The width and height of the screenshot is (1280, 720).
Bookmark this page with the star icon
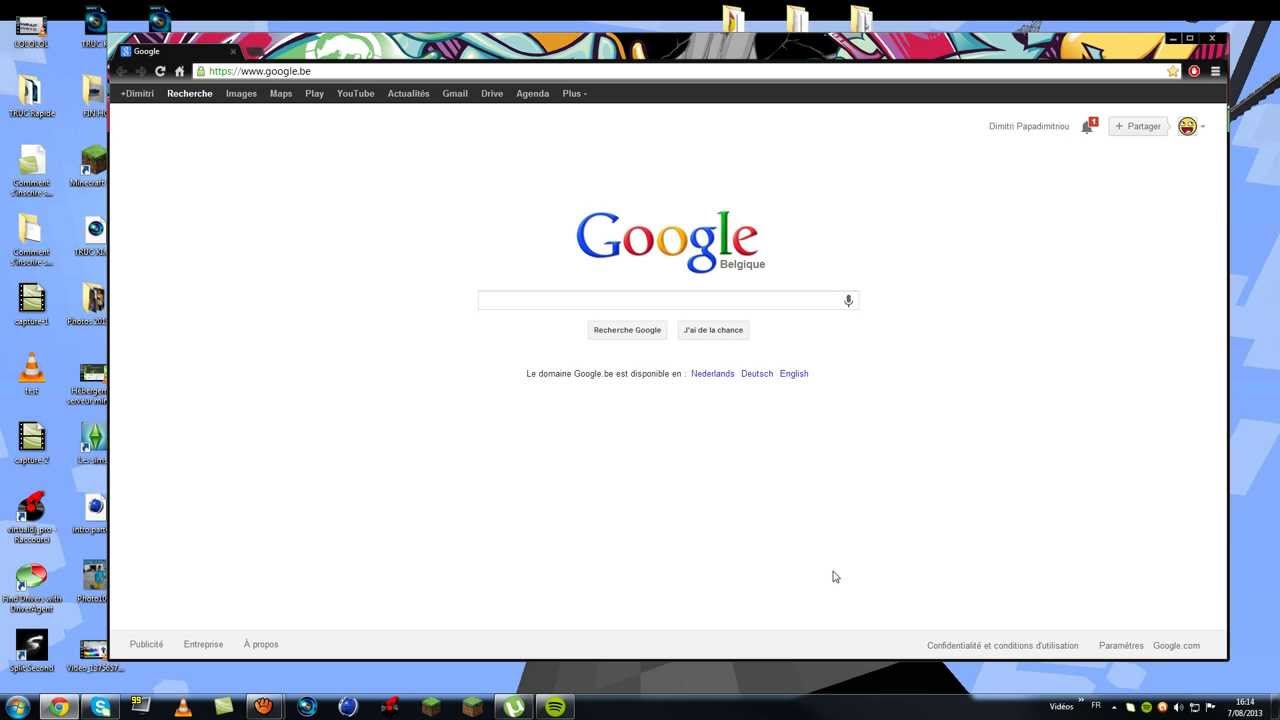pyautogui.click(x=1173, y=72)
